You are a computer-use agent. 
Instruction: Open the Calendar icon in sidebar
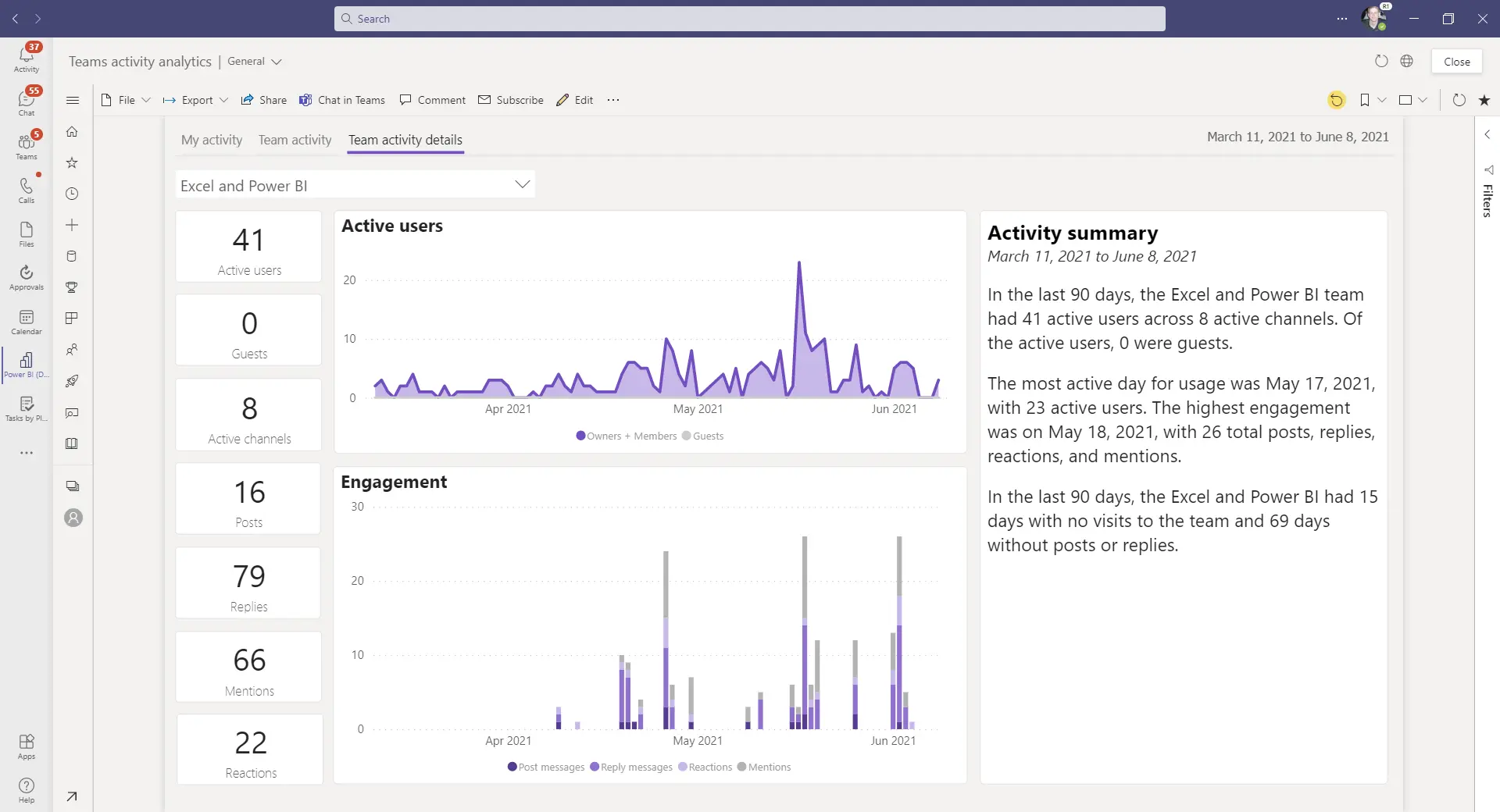pyautogui.click(x=27, y=320)
